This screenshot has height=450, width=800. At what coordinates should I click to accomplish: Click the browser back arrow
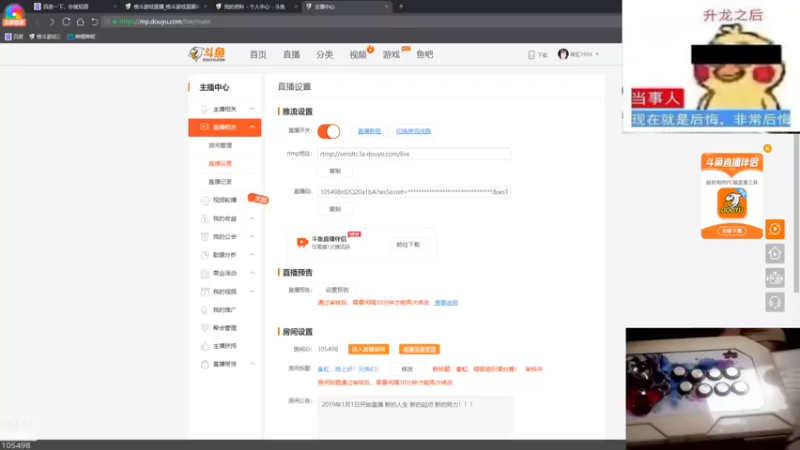coord(38,22)
